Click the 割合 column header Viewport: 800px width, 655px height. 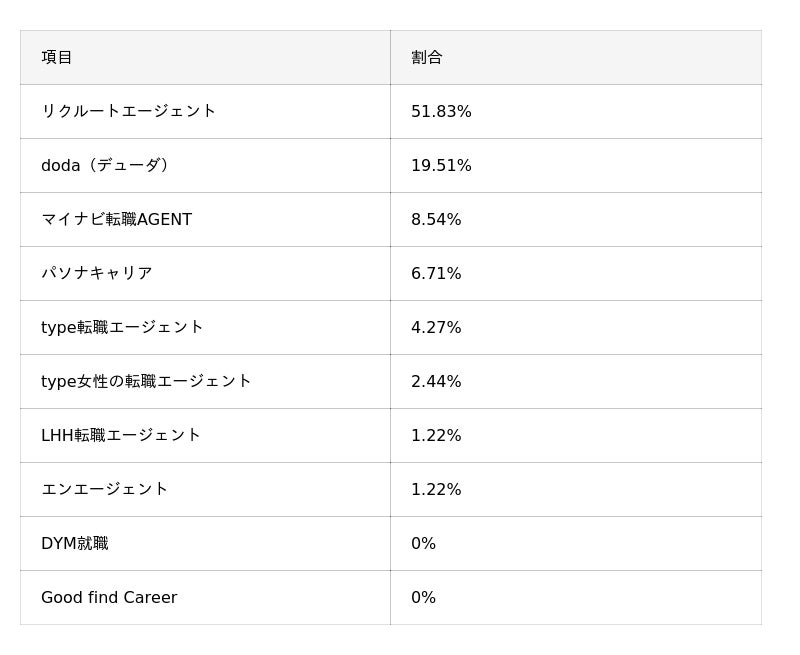pos(427,57)
